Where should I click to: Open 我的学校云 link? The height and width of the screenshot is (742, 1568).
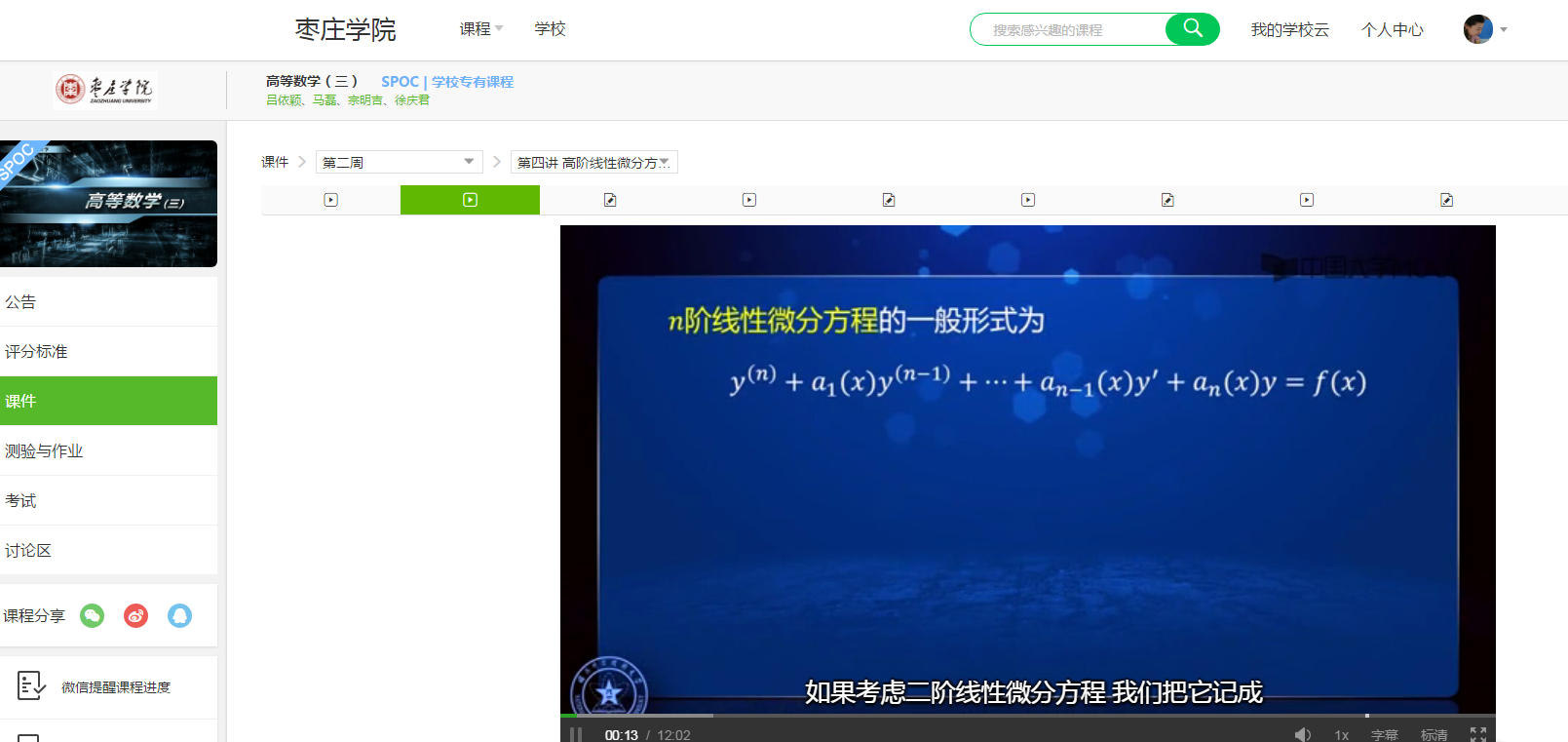click(x=1289, y=30)
